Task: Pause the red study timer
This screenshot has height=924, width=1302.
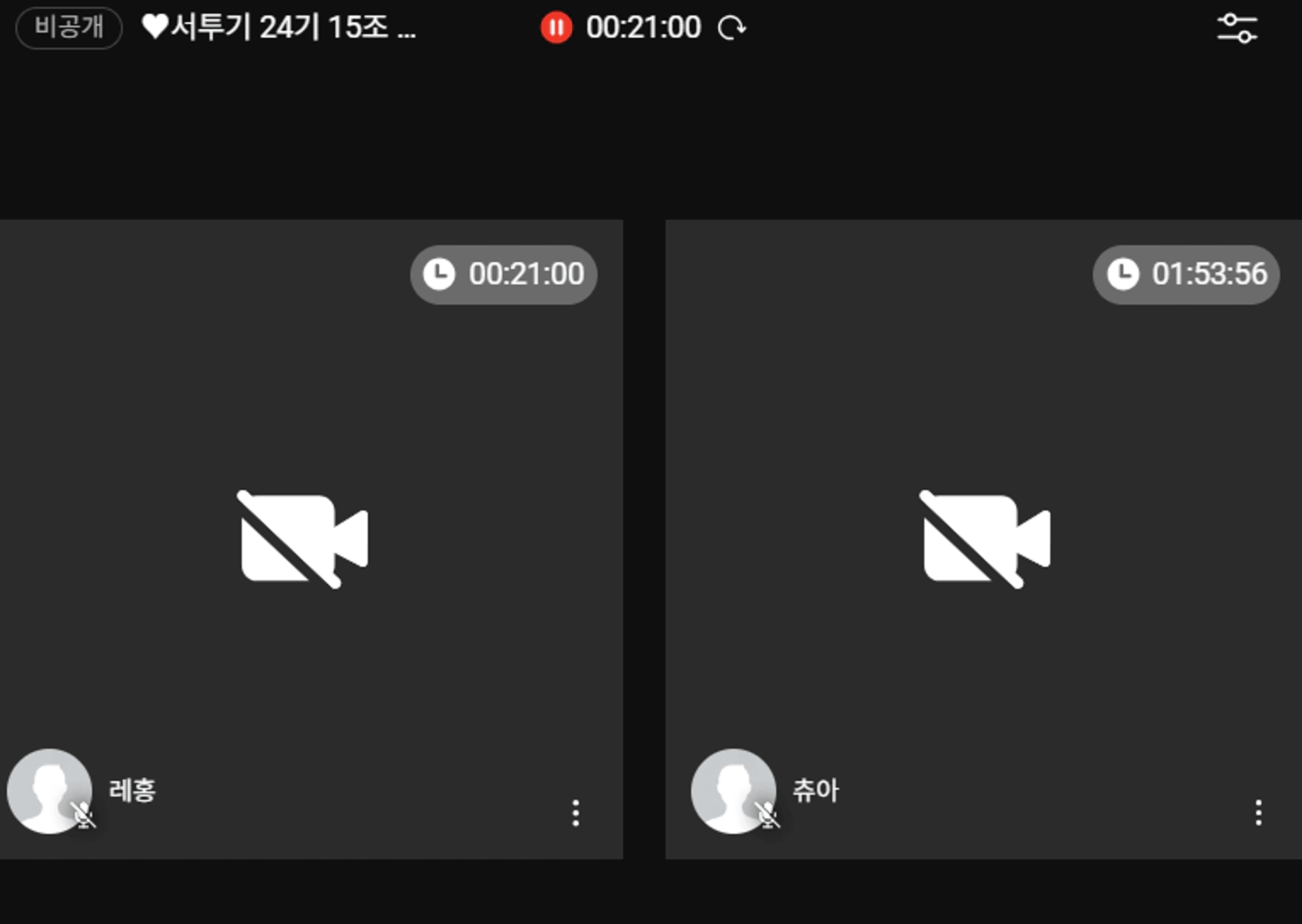Action: point(556,27)
